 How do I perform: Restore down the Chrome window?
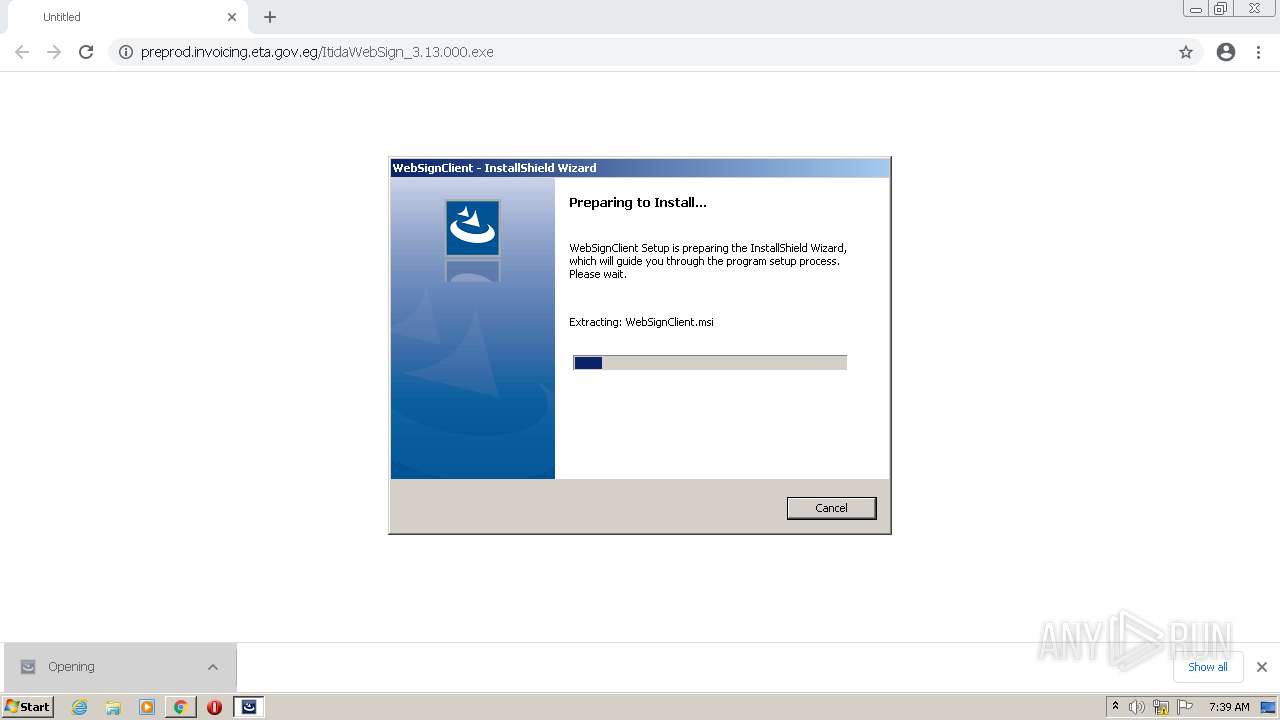[x=1221, y=9]
